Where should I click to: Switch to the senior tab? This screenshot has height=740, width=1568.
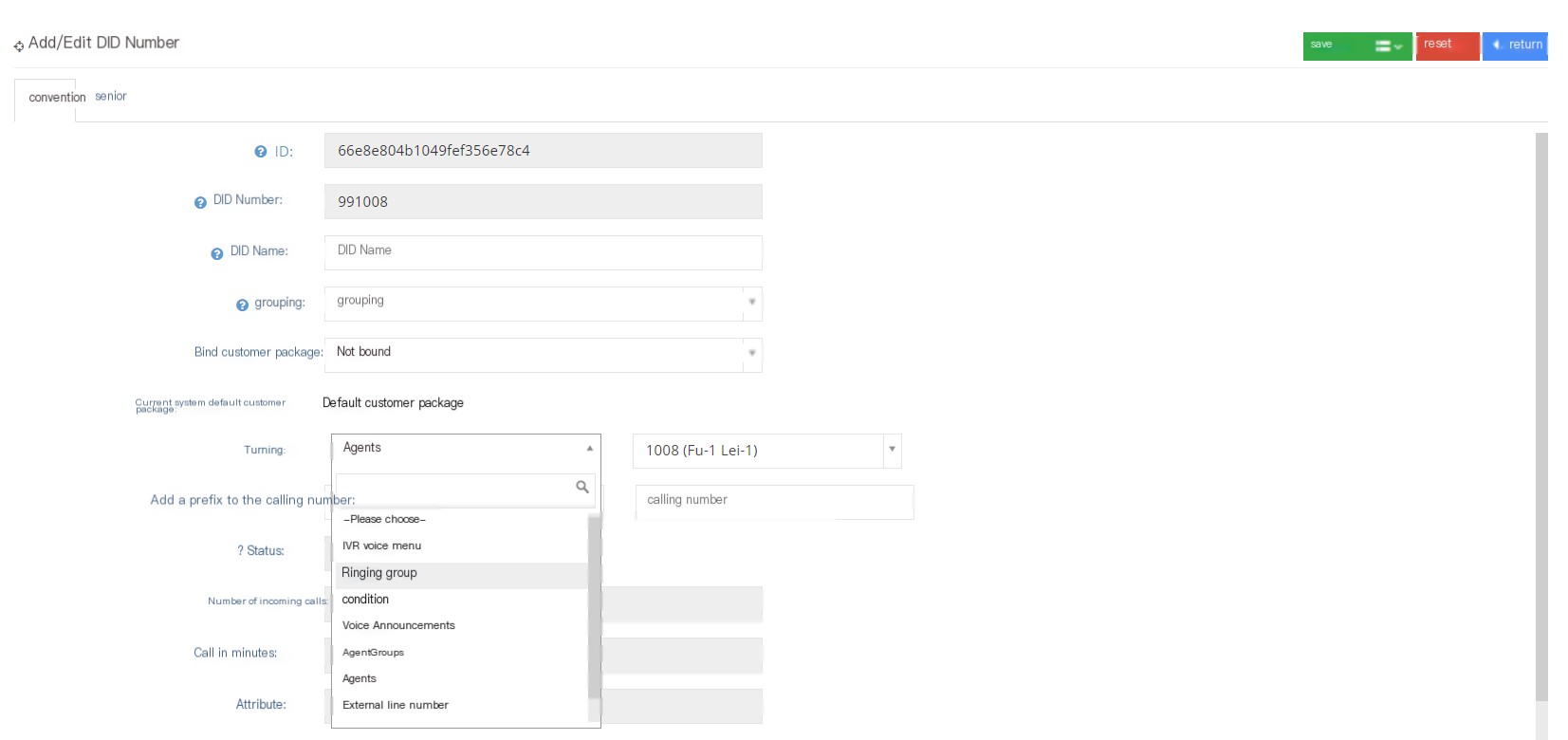point(110,96)
